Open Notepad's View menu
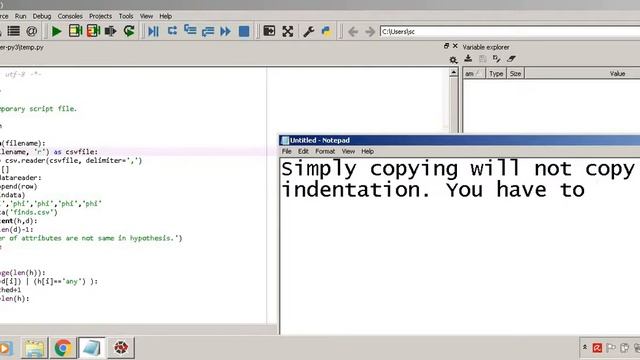 (x=348, y=151)
